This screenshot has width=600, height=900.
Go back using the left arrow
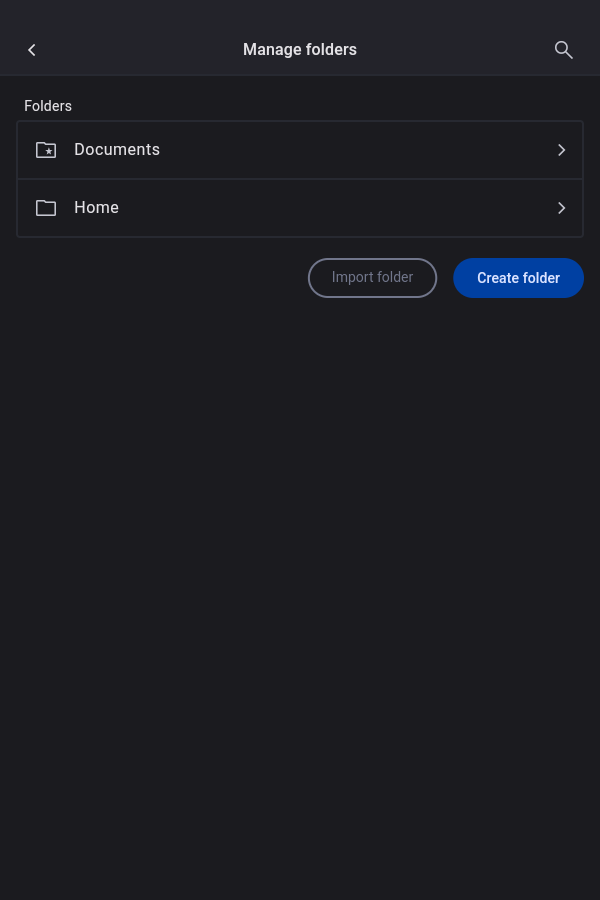coord(32,50)
